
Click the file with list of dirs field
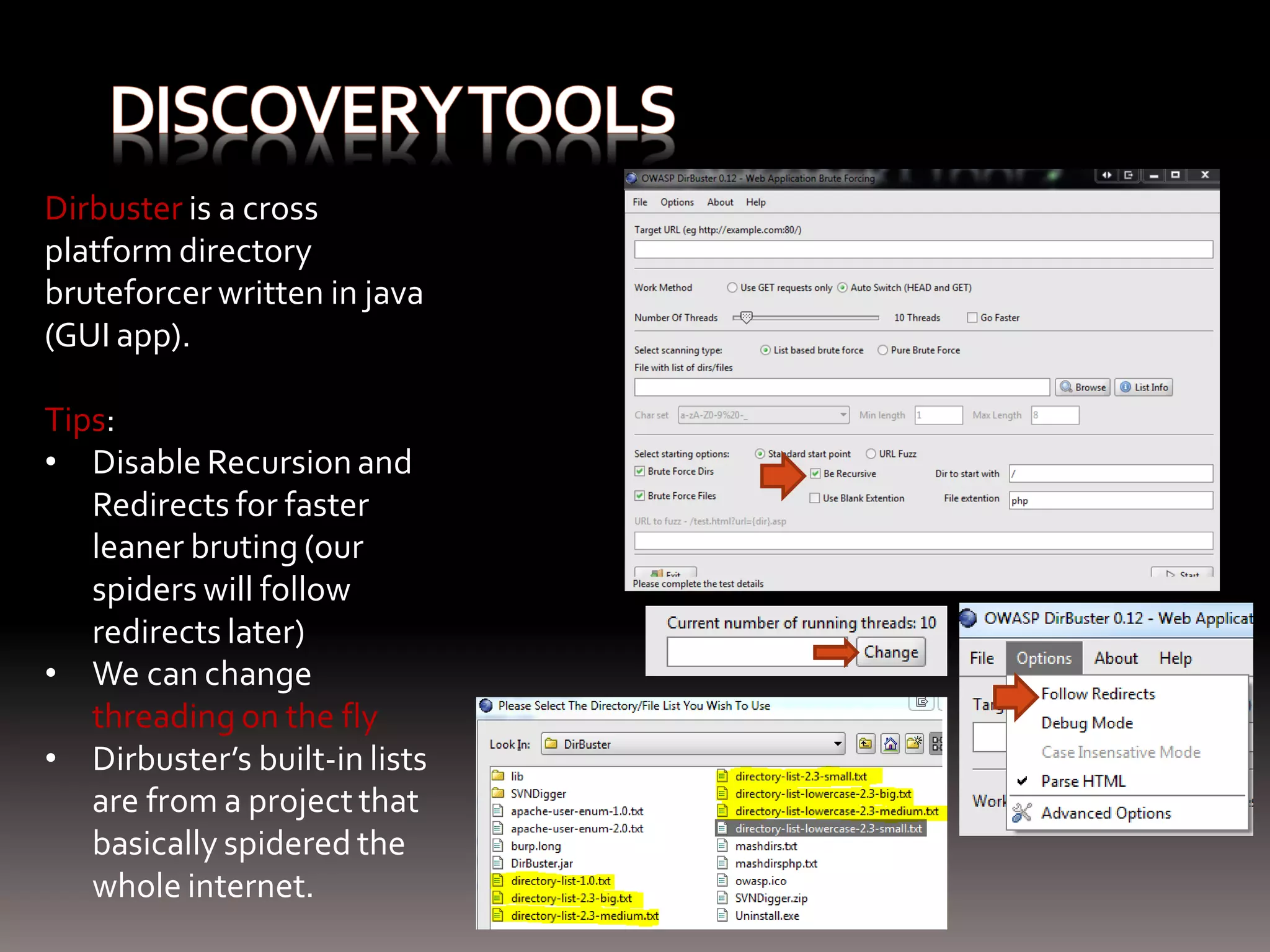pos(841,387)
